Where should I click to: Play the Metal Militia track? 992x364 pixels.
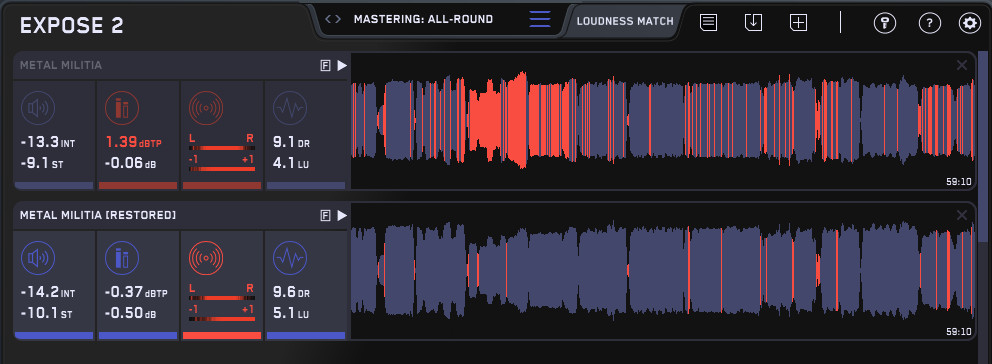(x=342, y=65)
